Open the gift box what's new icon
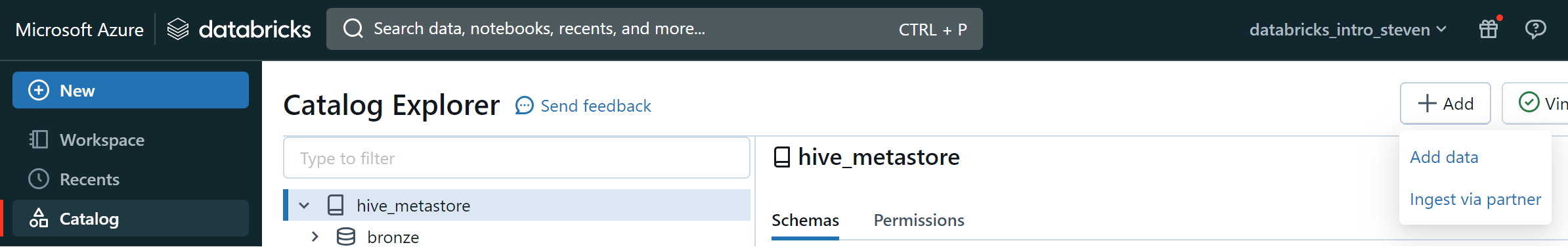Viewport: 1568px width, 247px height. [1489, 29]
